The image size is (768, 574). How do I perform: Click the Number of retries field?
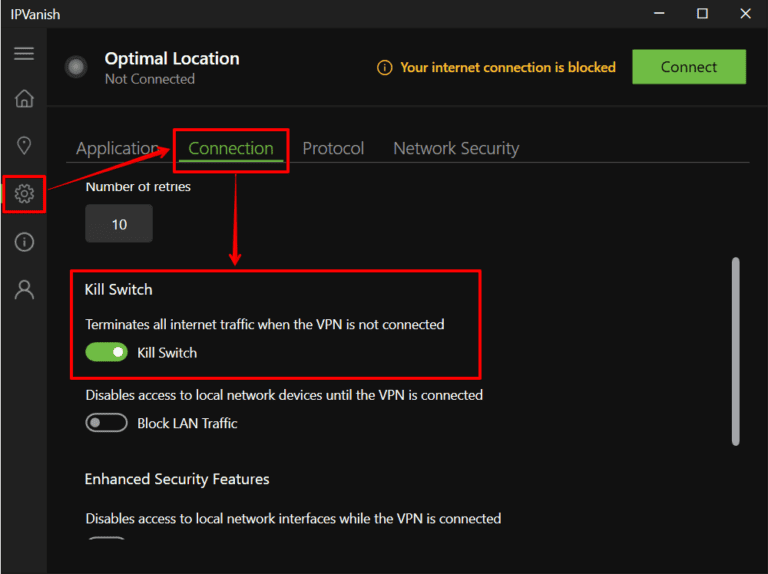[119, 224]
